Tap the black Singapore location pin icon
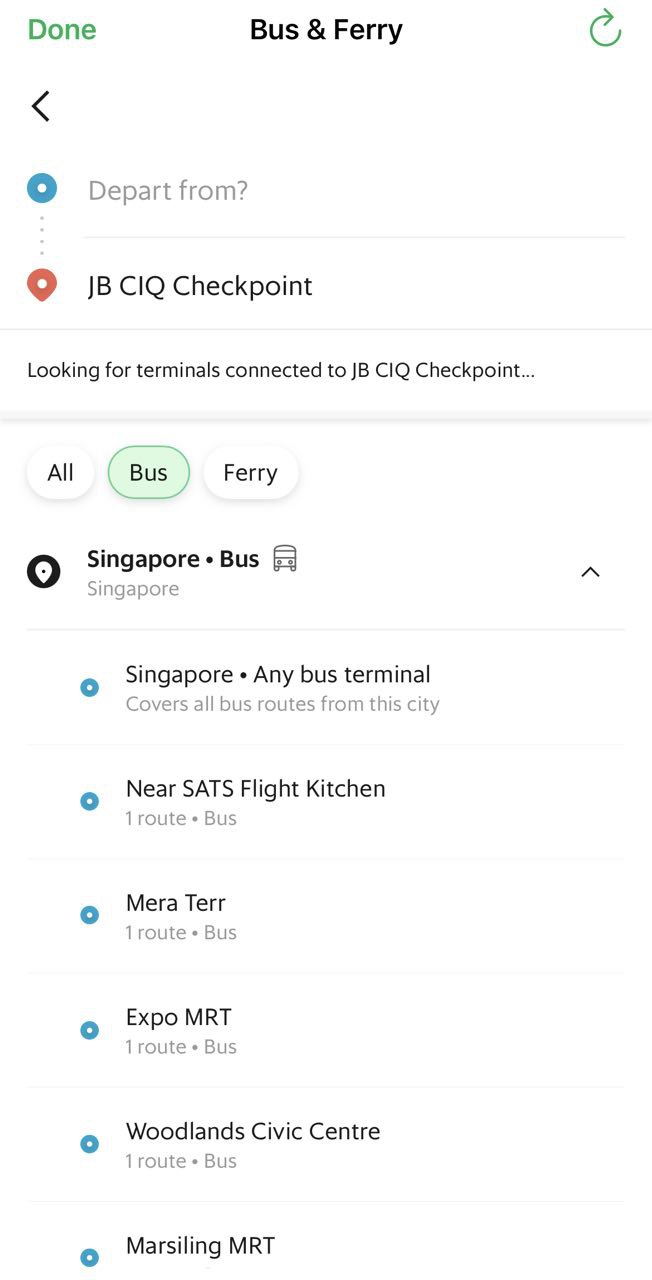The height and width of the screenshot is (1280, 652). pos(44,572)
